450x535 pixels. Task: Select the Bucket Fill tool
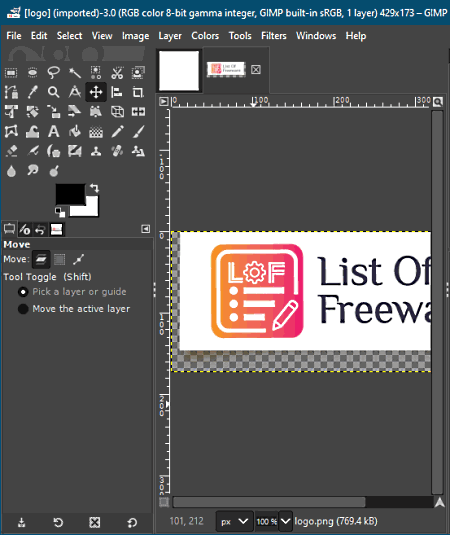(x=75, y=131)
